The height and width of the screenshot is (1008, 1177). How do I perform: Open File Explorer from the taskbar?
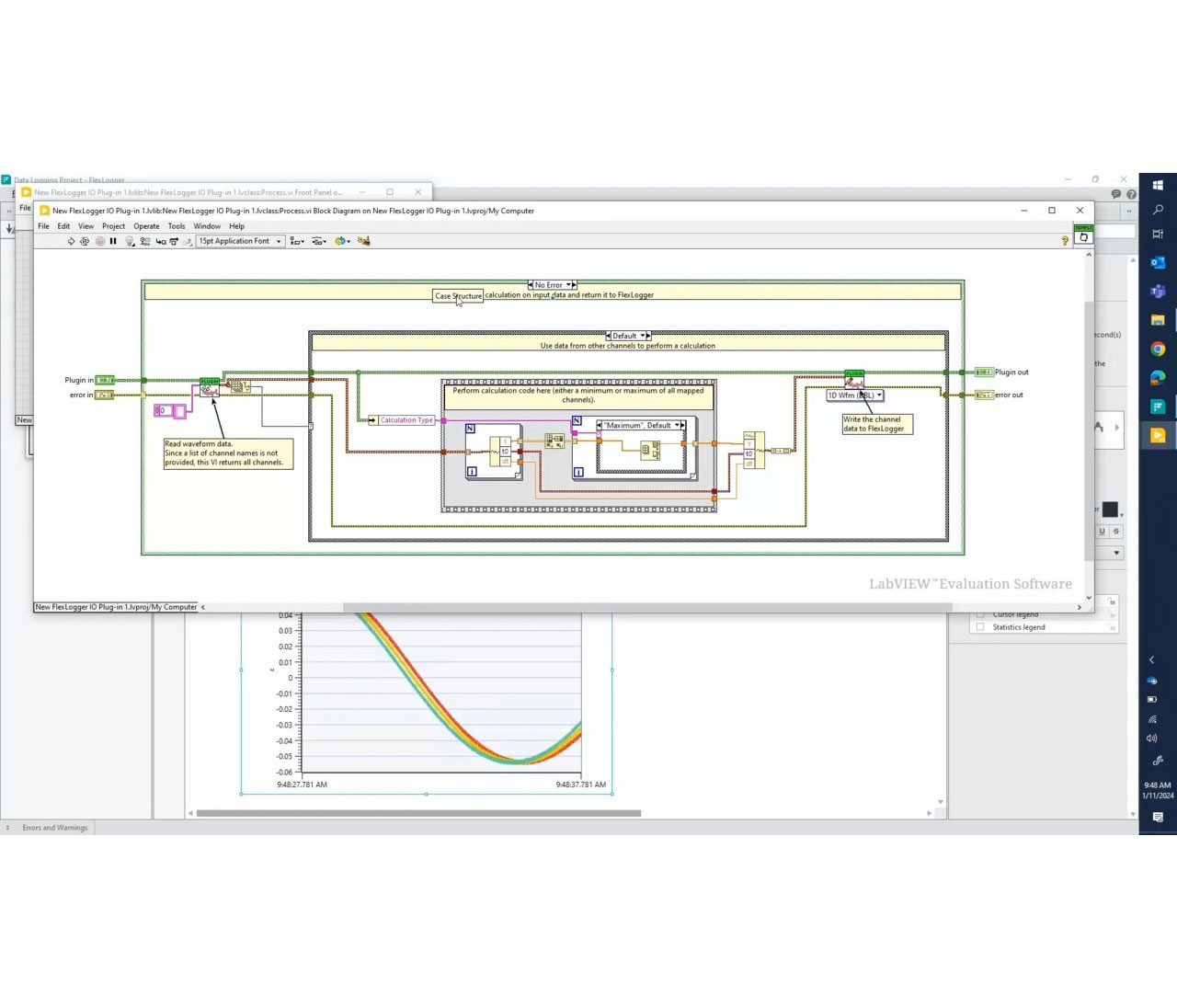(x=1158, y=320)
